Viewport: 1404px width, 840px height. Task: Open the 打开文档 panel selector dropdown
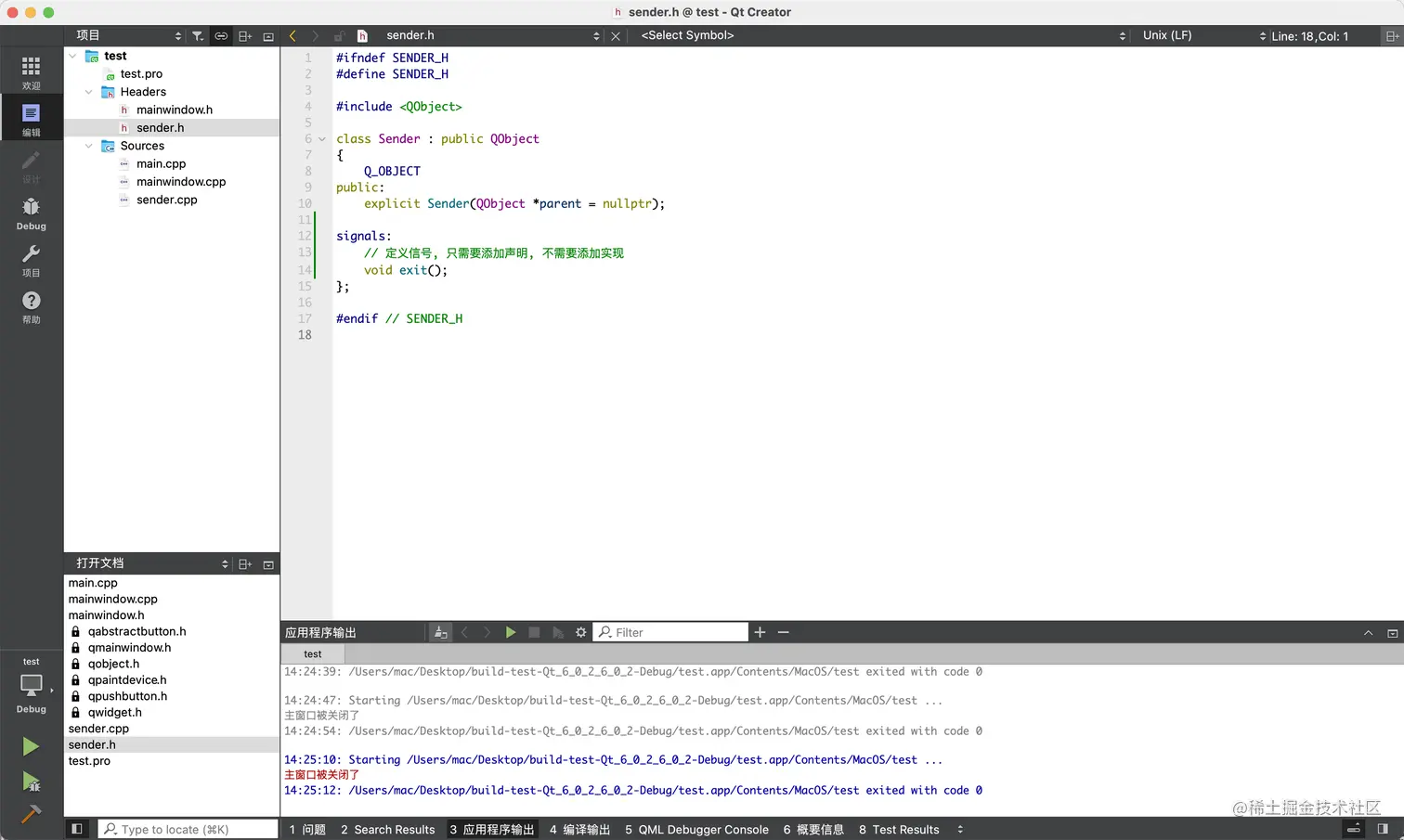click(151, 563)
